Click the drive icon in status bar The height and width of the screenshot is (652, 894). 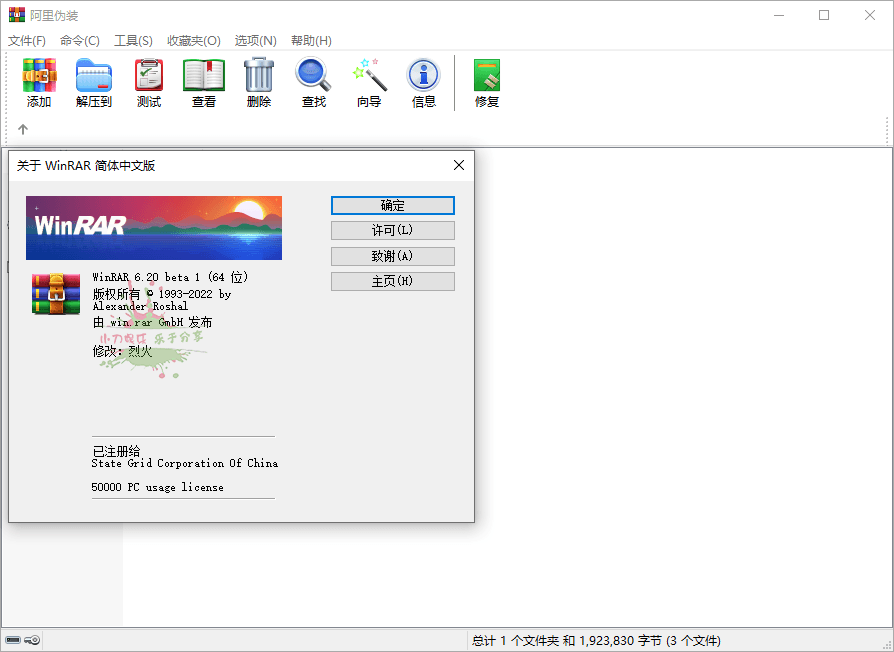pyautogui.click(x=13, y=640)
